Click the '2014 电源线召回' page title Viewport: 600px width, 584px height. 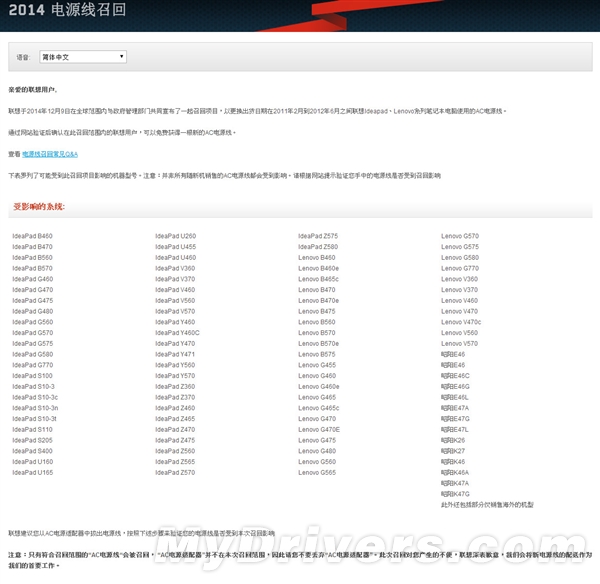pos(67,10)
